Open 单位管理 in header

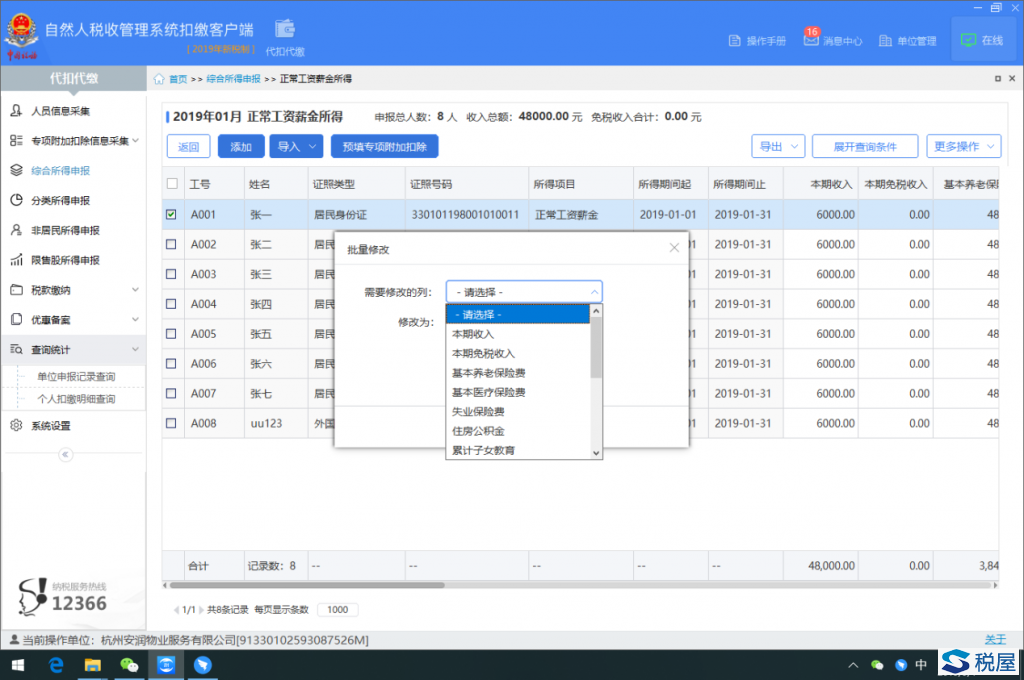tap(908, 40)
